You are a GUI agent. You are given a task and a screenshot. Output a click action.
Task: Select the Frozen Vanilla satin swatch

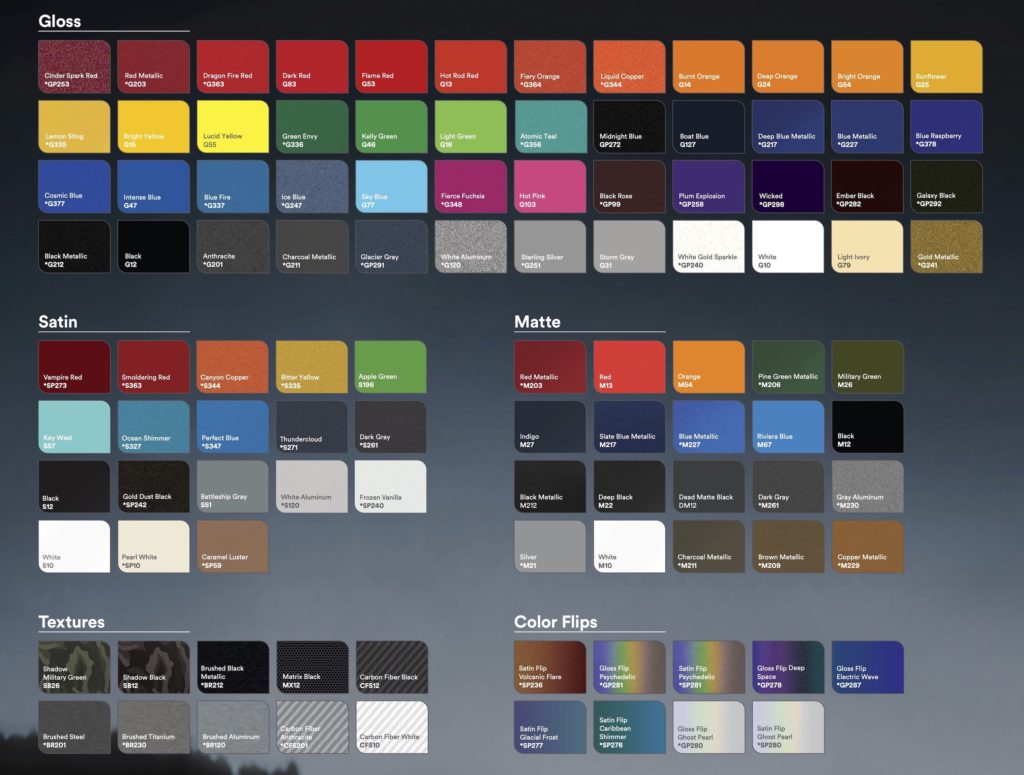coord(391,487)
